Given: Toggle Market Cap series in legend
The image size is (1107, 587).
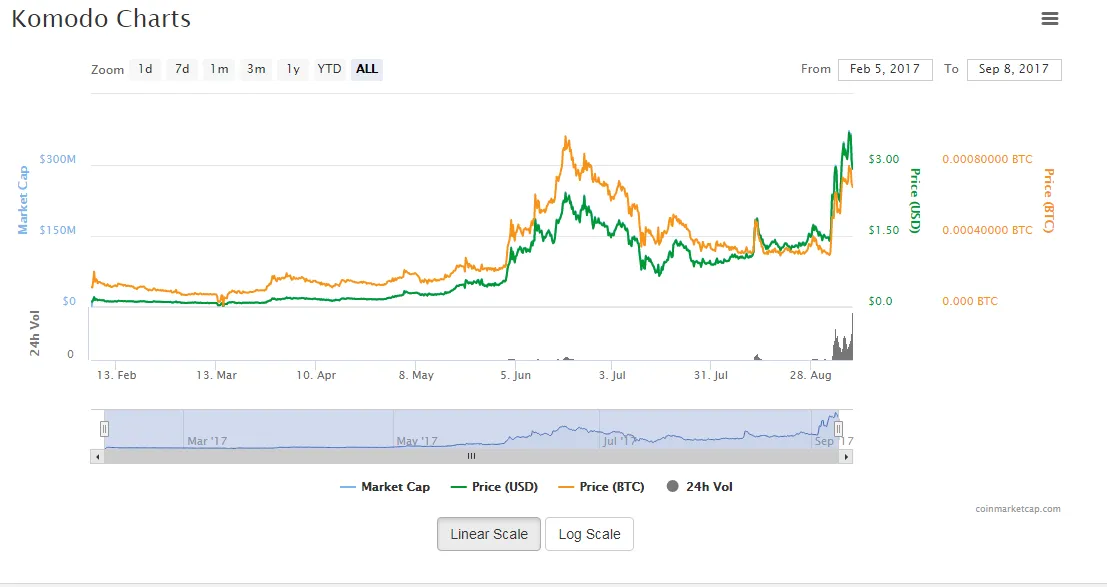Looking at the screenshot, I should [x=385, y=487].
